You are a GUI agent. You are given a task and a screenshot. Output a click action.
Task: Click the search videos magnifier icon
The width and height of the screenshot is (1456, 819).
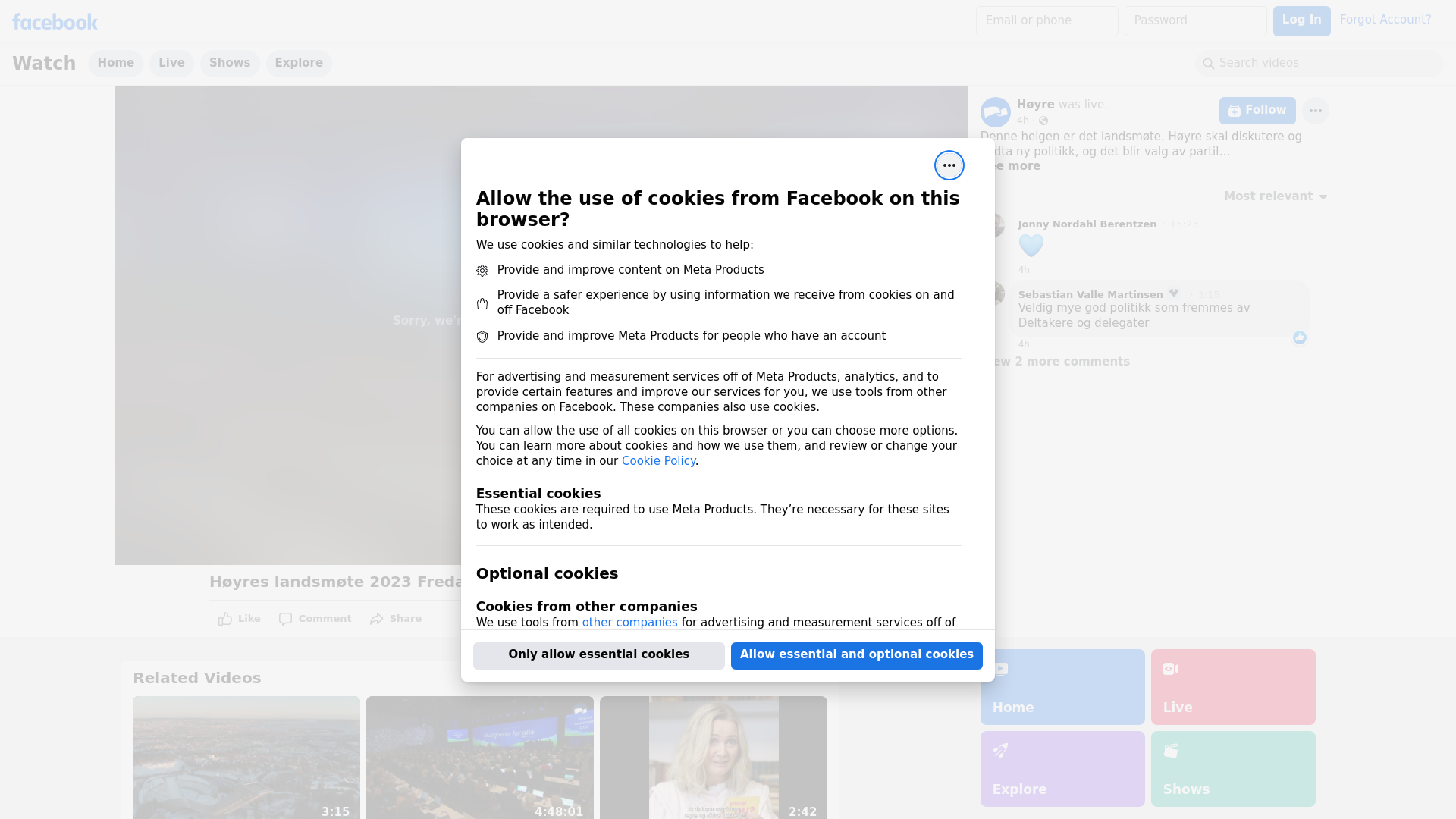click(1208, 64)
